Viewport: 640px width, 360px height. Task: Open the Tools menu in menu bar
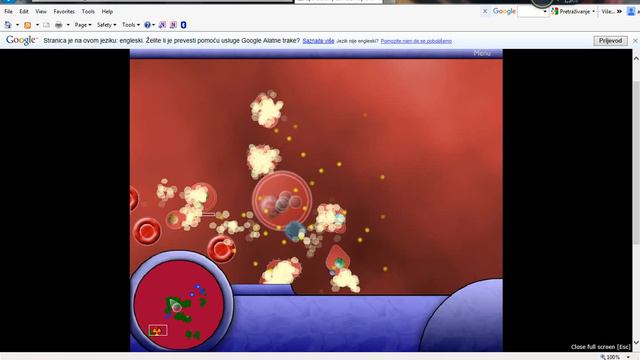pyautogui.click(x=88, y=11)
